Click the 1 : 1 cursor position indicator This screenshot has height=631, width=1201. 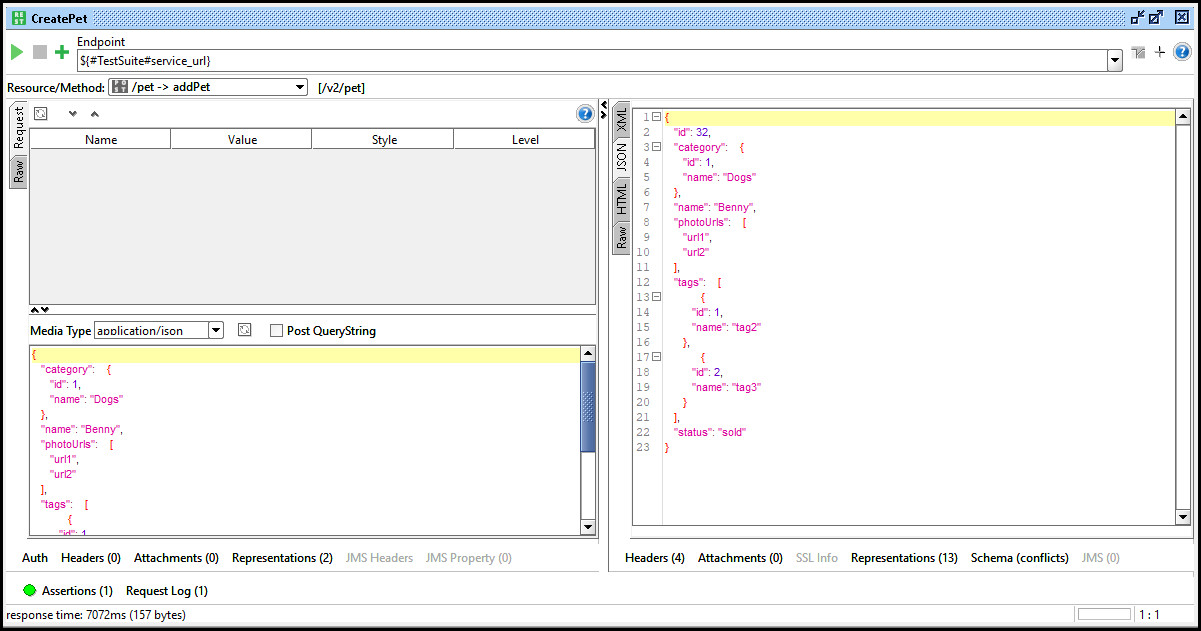tap(1148, 614)
